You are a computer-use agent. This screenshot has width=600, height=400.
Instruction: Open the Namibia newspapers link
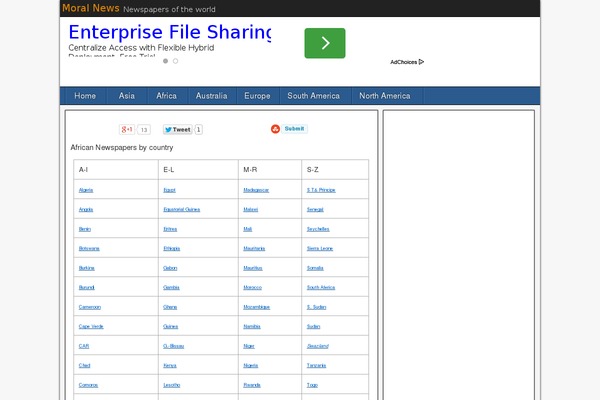pos(252,327)
